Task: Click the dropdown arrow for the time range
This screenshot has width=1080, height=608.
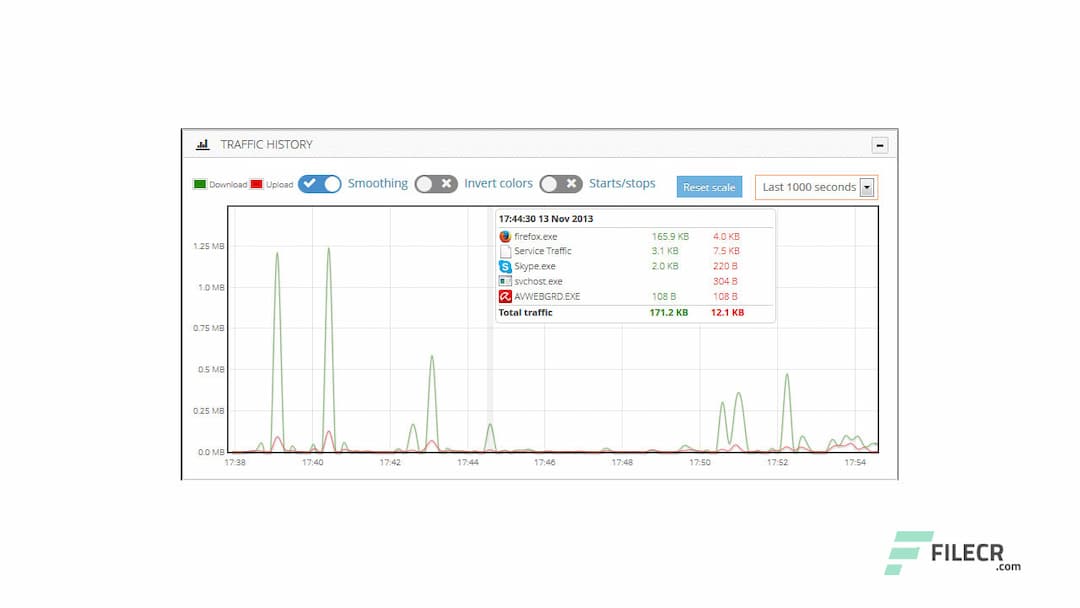Action: pyautogui.click(x=868, y=187)
